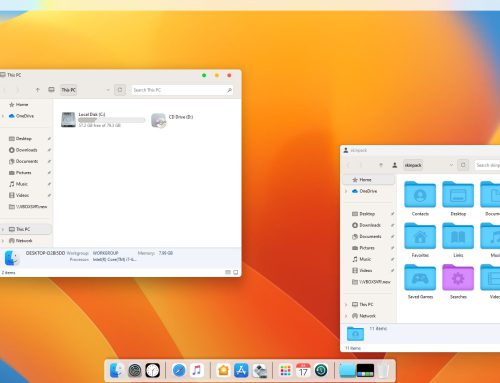500x383 pixels.
Task: Select Downloads in This PC window sidebar
Action: [23, 150]
